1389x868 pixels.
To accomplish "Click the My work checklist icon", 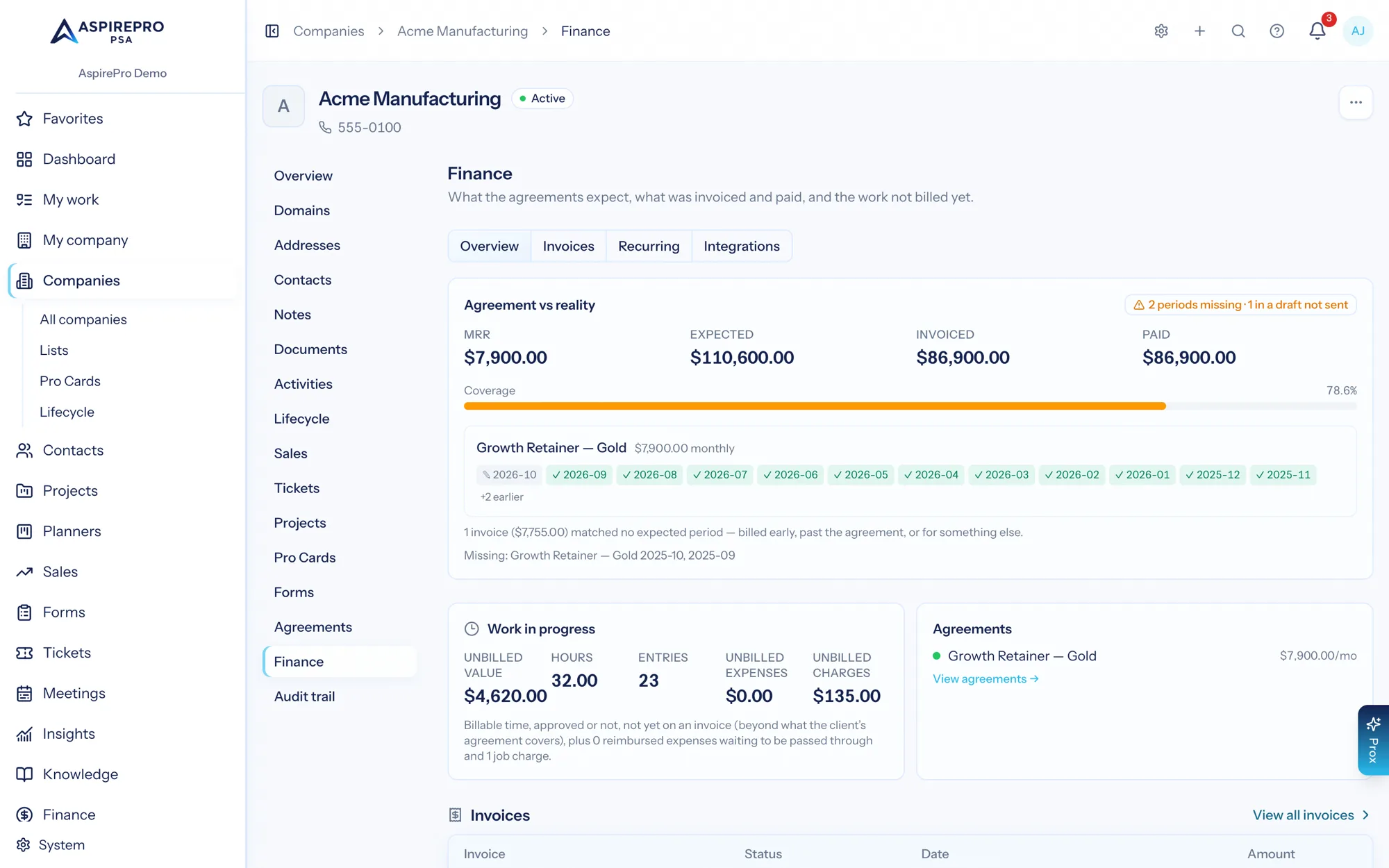I will point(24,200).
